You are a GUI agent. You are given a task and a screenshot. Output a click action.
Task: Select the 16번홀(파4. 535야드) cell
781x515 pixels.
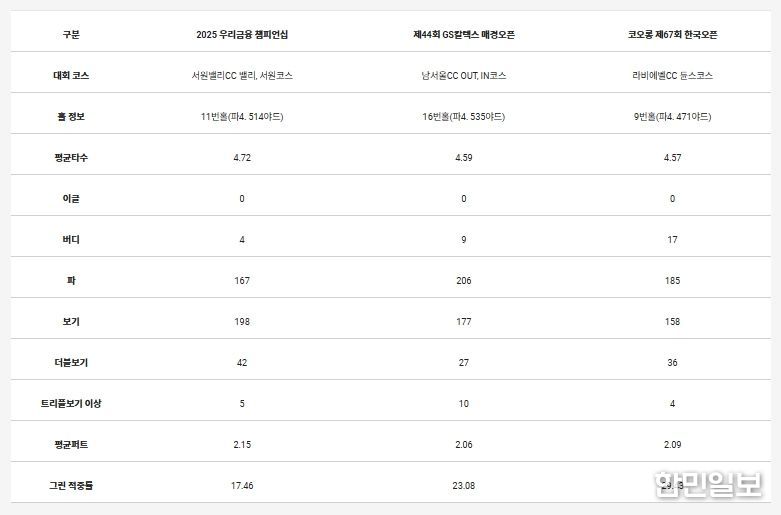tap(463, 117)
